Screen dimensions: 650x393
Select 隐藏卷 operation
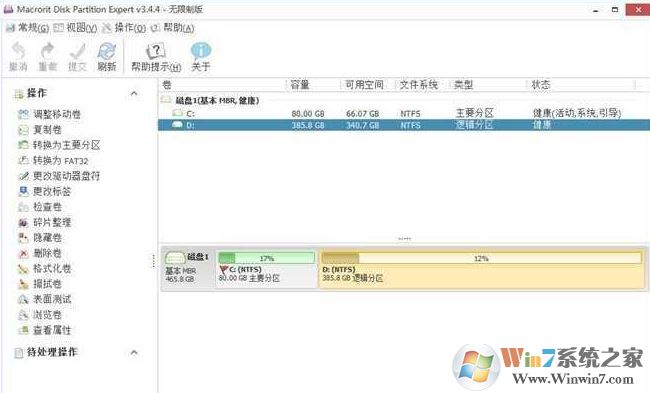[x=40, y=238]
